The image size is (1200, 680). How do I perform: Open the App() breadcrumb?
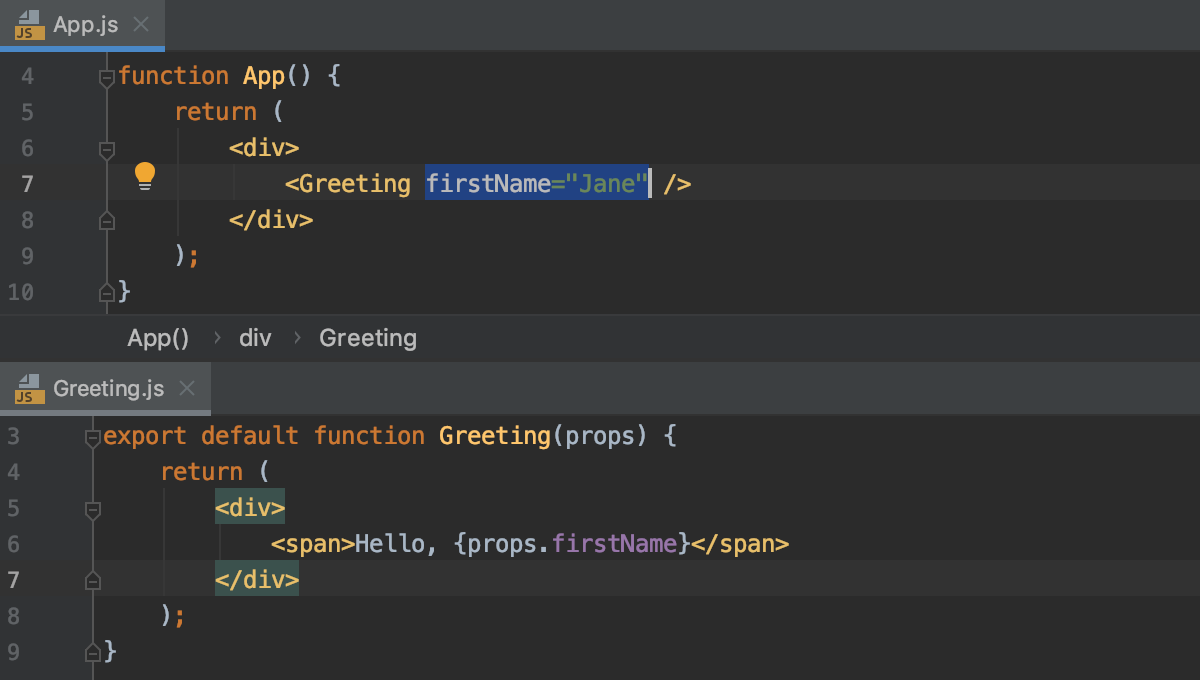[x=157, y=338]
